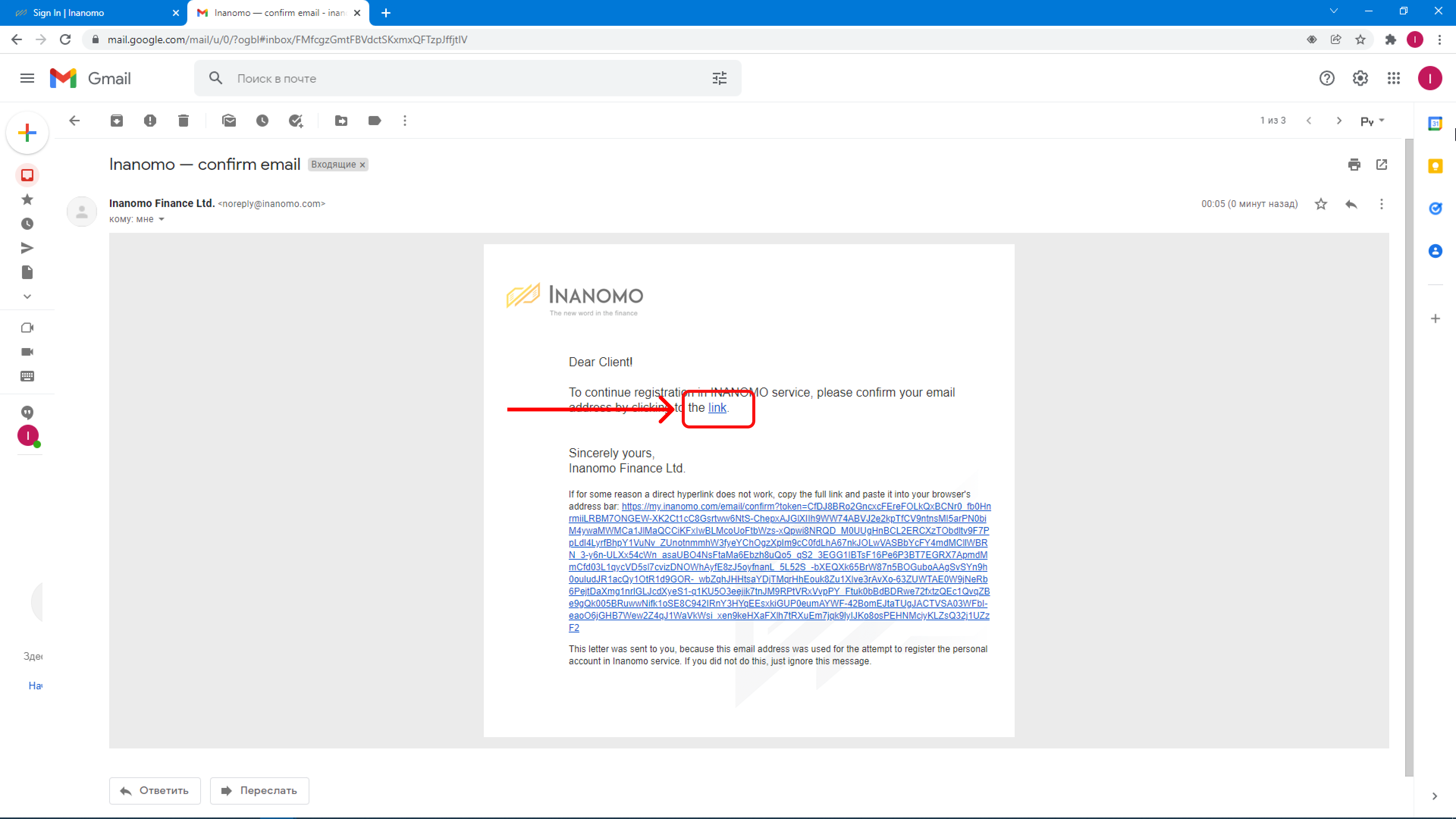Open Snoozed folder in sidebar
The image size is (1456, 819).
pyautogui.click(x=27, y=224)
